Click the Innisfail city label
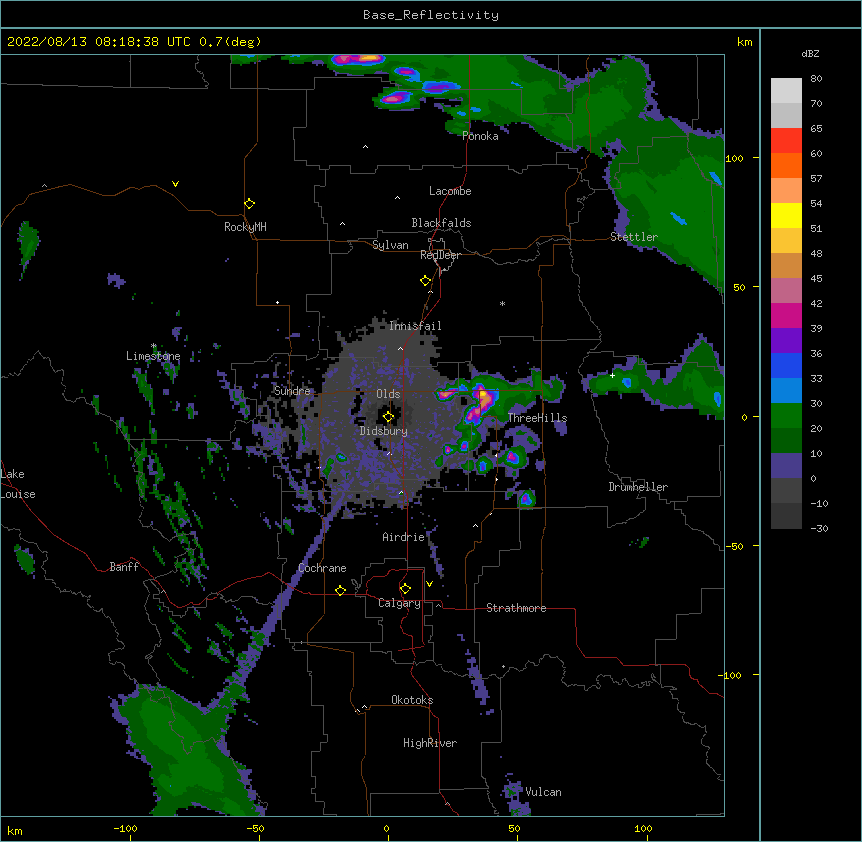 415,326
